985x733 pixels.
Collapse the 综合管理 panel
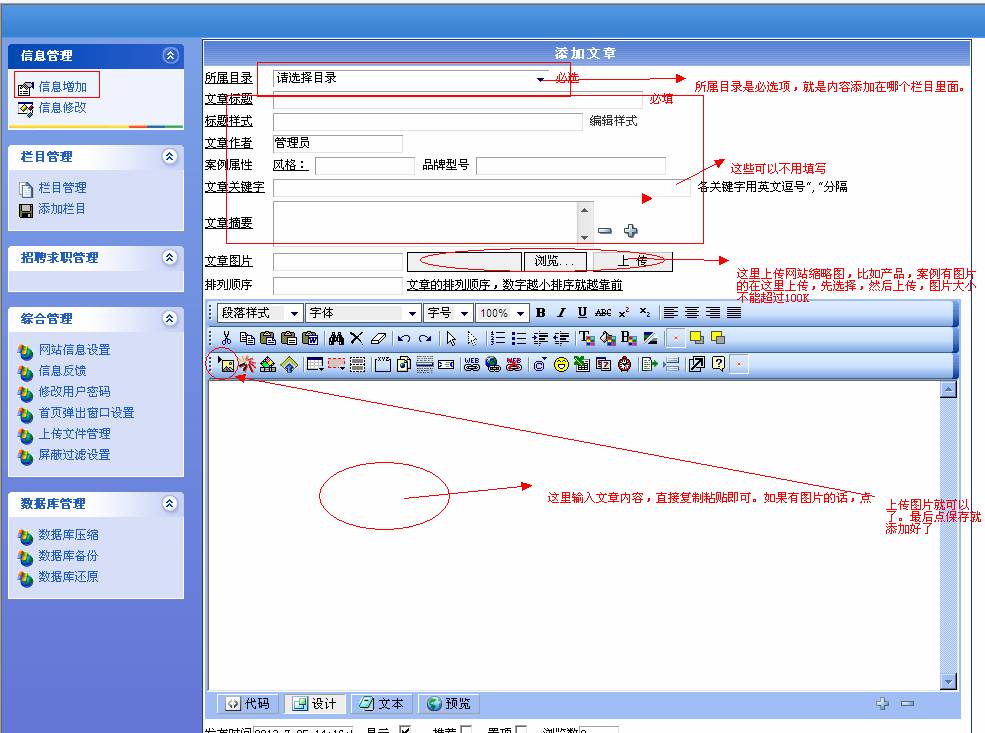click(x=168, y=319)
